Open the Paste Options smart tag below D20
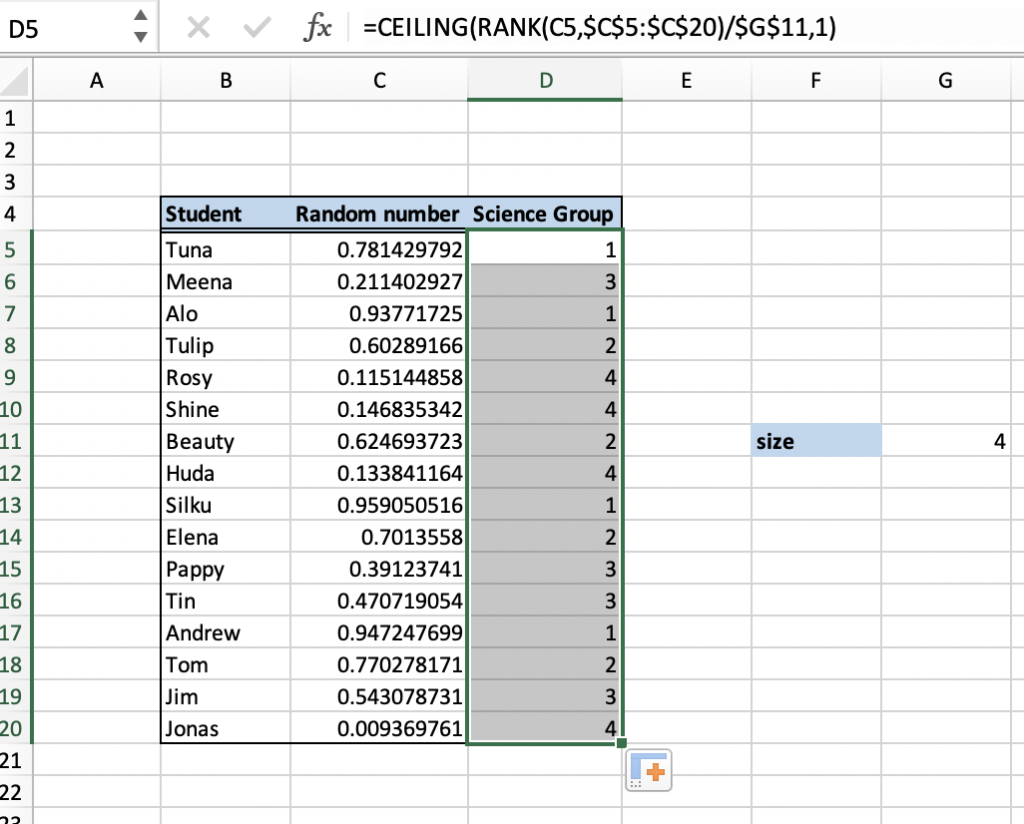 pyautogui.click(x=648, y=770)
